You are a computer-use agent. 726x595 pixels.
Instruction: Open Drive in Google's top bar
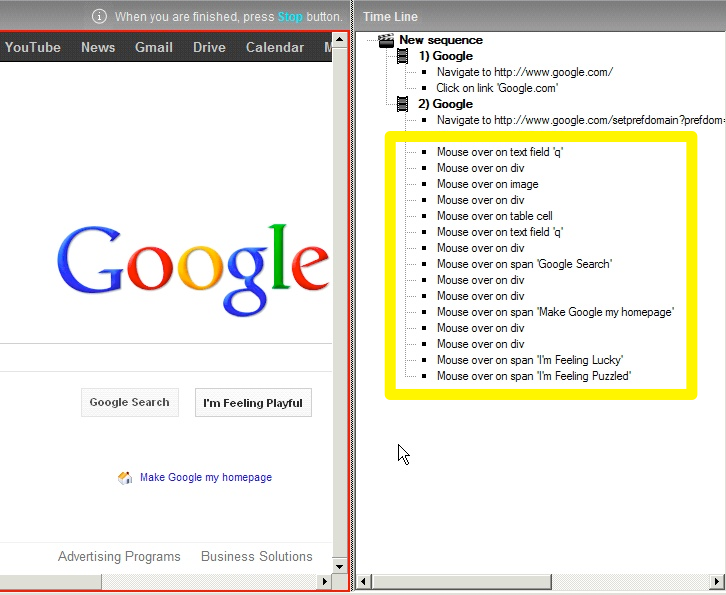tap(209, 47)
